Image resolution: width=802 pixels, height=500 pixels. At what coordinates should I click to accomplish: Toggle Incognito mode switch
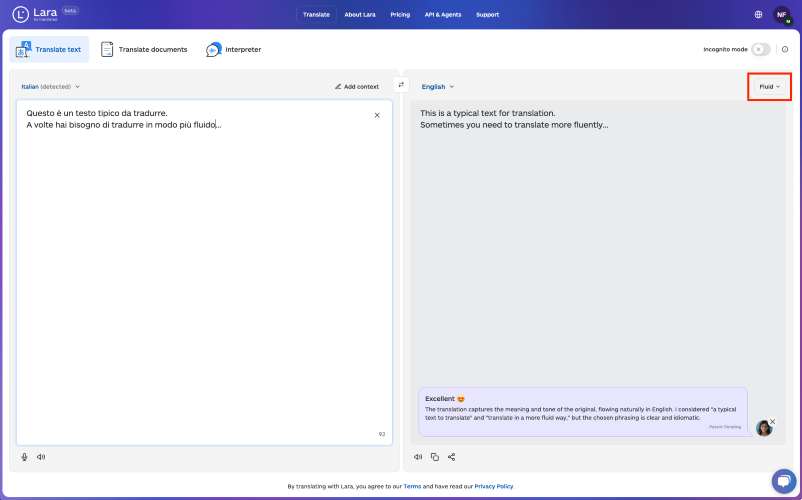point(761,50)
